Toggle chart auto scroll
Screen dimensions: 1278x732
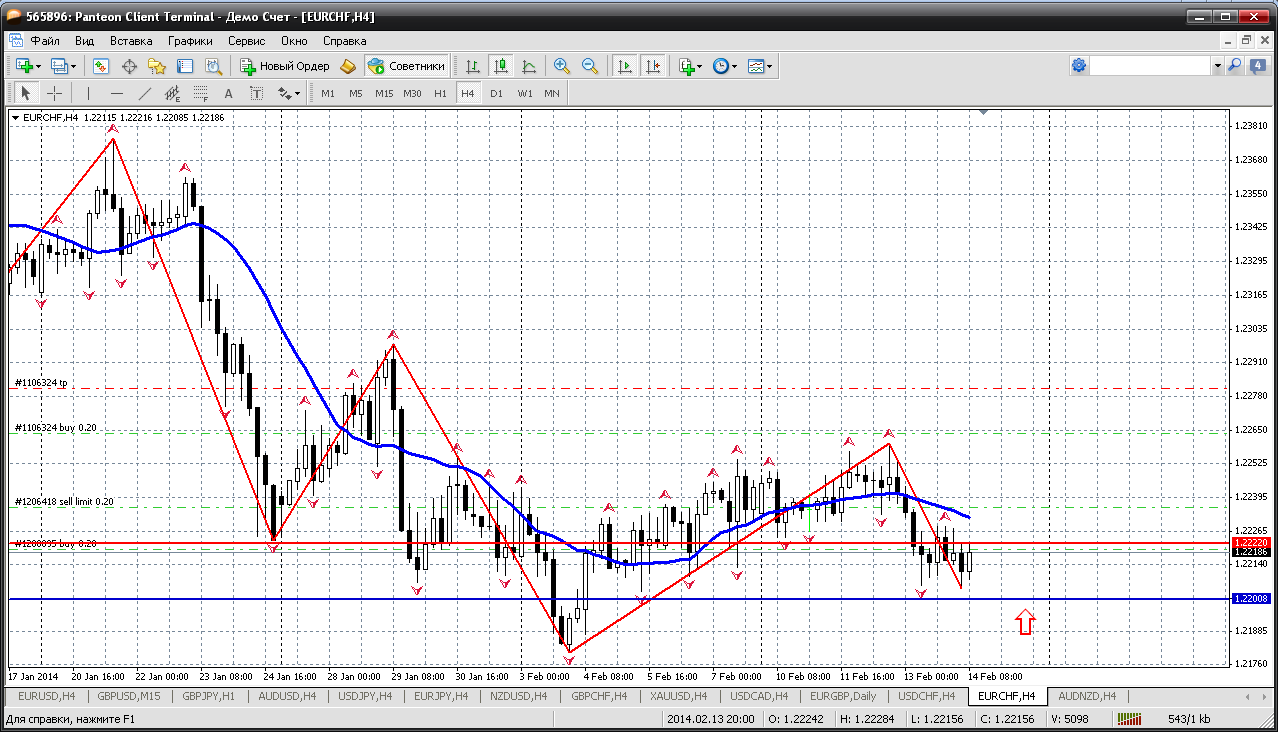click(625, 66)
